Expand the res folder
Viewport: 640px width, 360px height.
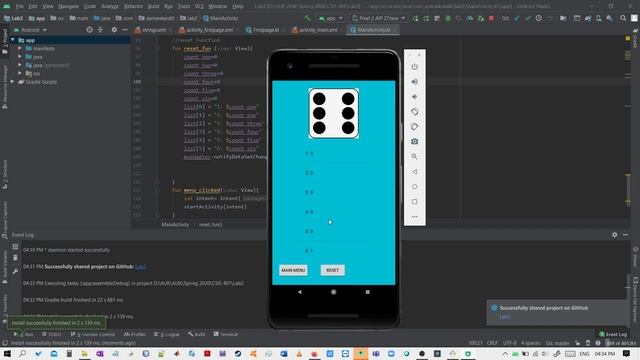click(x=20, y=73)
